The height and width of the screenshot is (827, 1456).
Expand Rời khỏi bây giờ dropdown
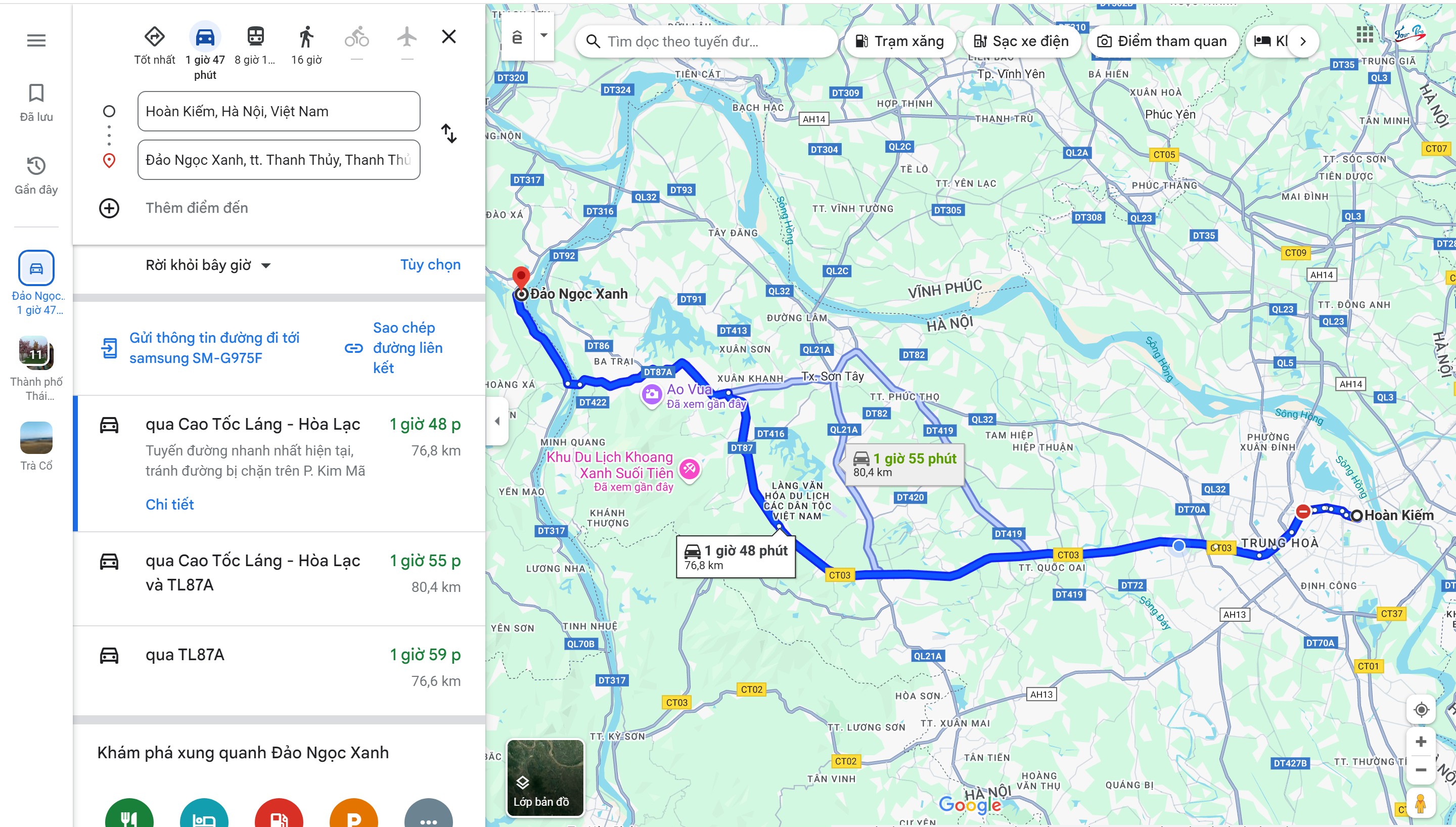tap(208, 265)
